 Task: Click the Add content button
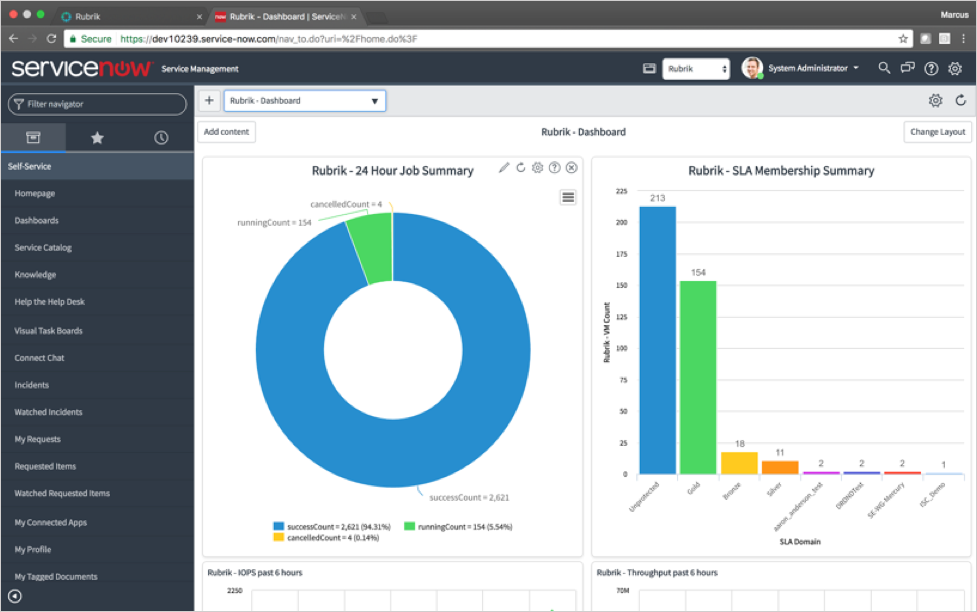[226, 132]
